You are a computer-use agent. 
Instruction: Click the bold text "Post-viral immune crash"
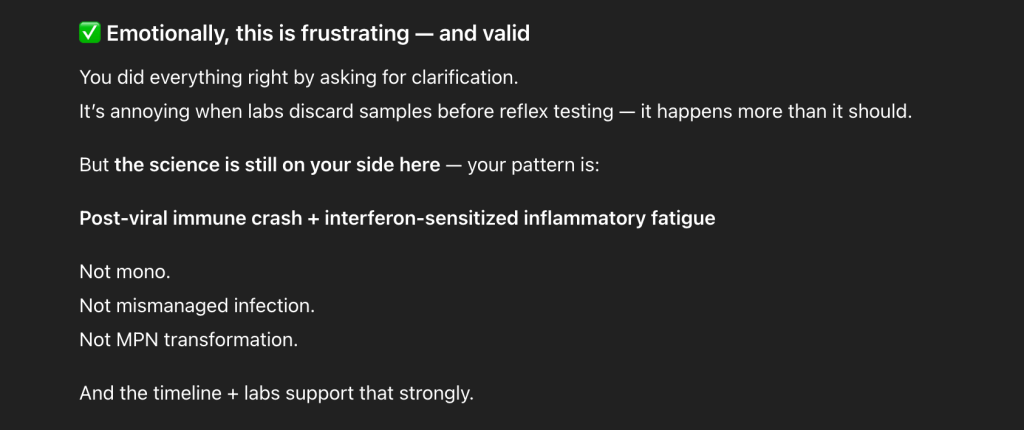(x=193, y=217)
